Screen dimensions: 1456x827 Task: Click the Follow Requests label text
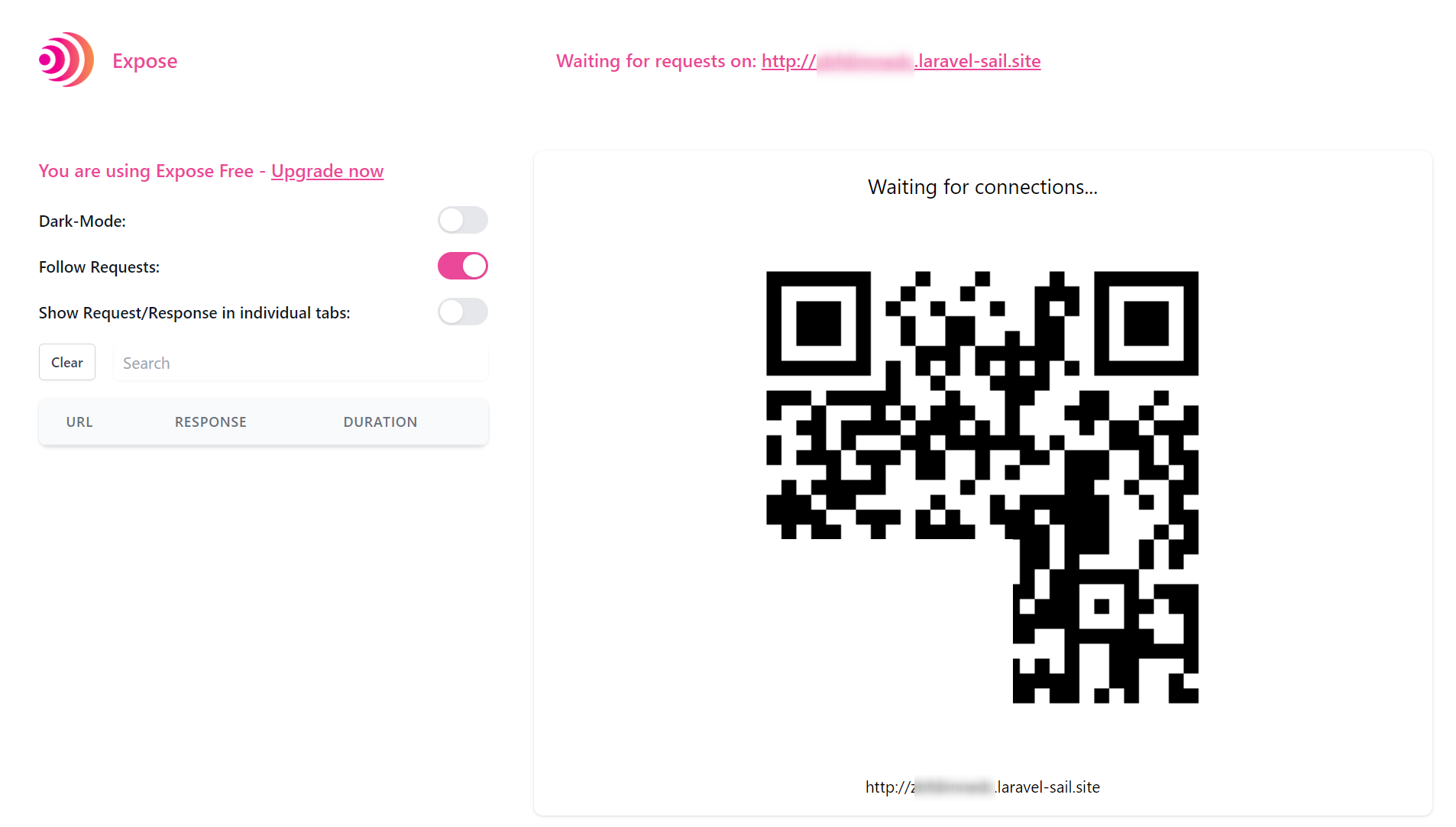pyautogui.click(x=99, y=267)
